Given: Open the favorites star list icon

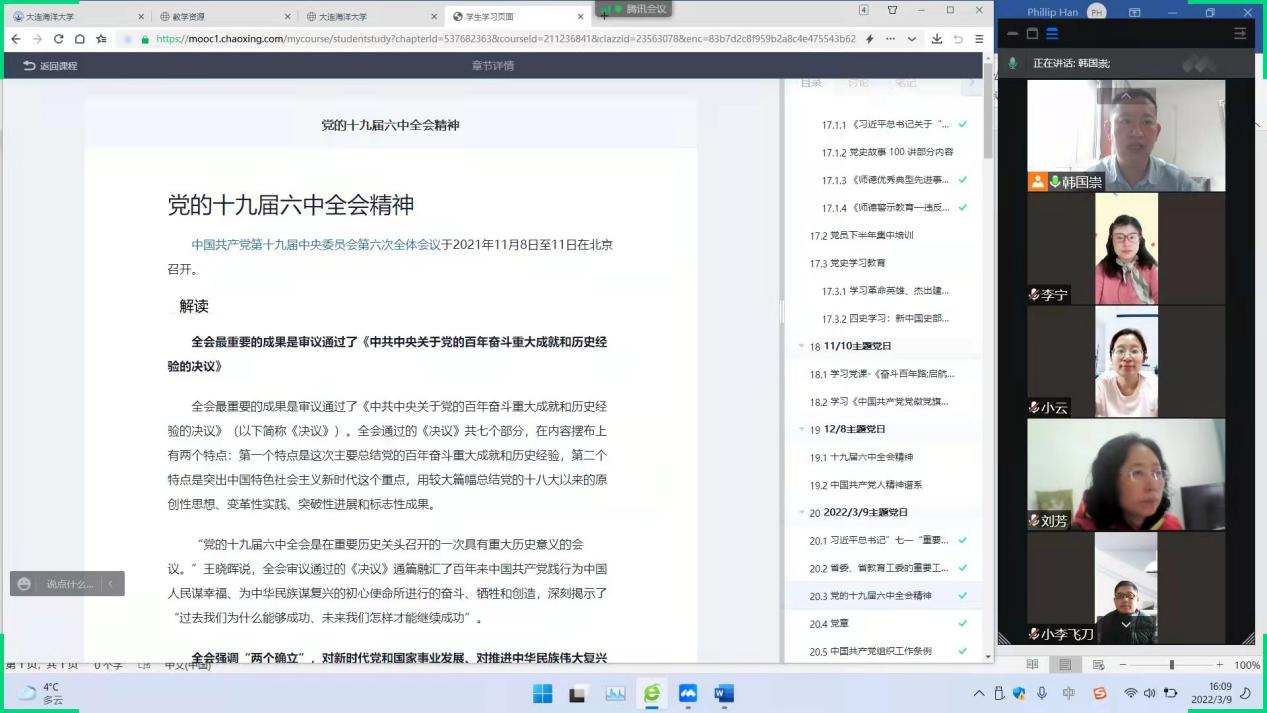Looking at the screenshot, I should click(101, 39).
